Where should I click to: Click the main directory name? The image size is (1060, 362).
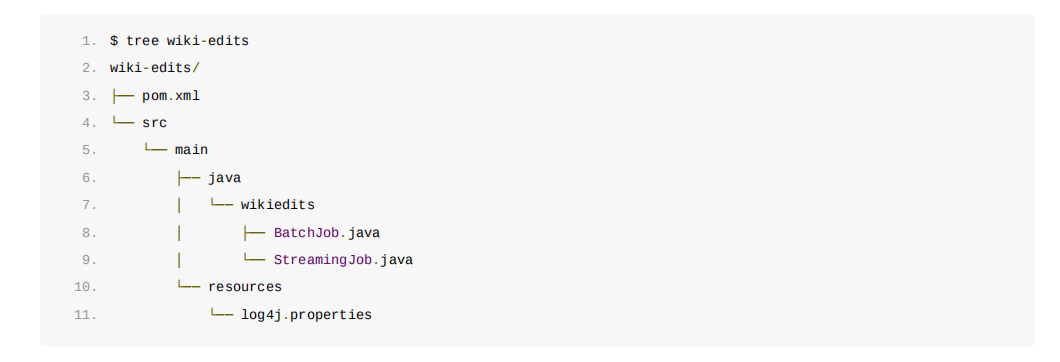click(x=191, y=150)
